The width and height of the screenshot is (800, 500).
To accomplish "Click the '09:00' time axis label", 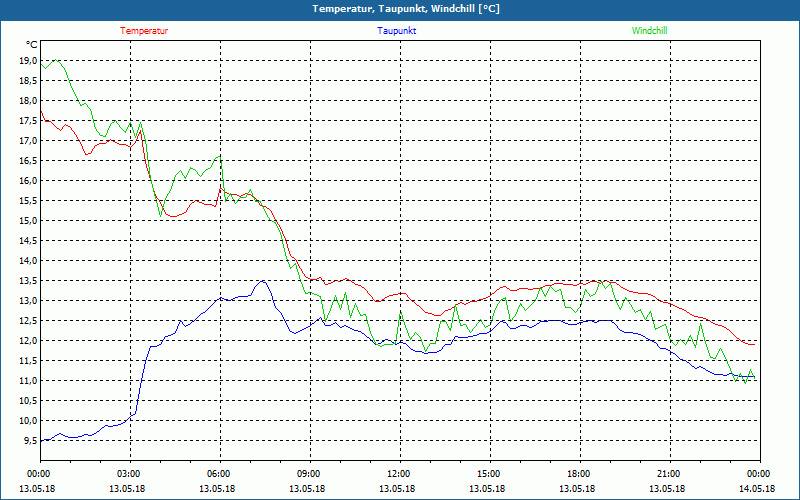I will tap(308, 474).
